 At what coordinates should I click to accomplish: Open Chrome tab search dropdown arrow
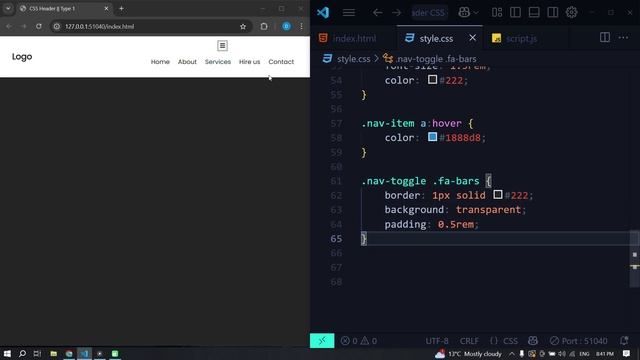[x=8, y=9]
